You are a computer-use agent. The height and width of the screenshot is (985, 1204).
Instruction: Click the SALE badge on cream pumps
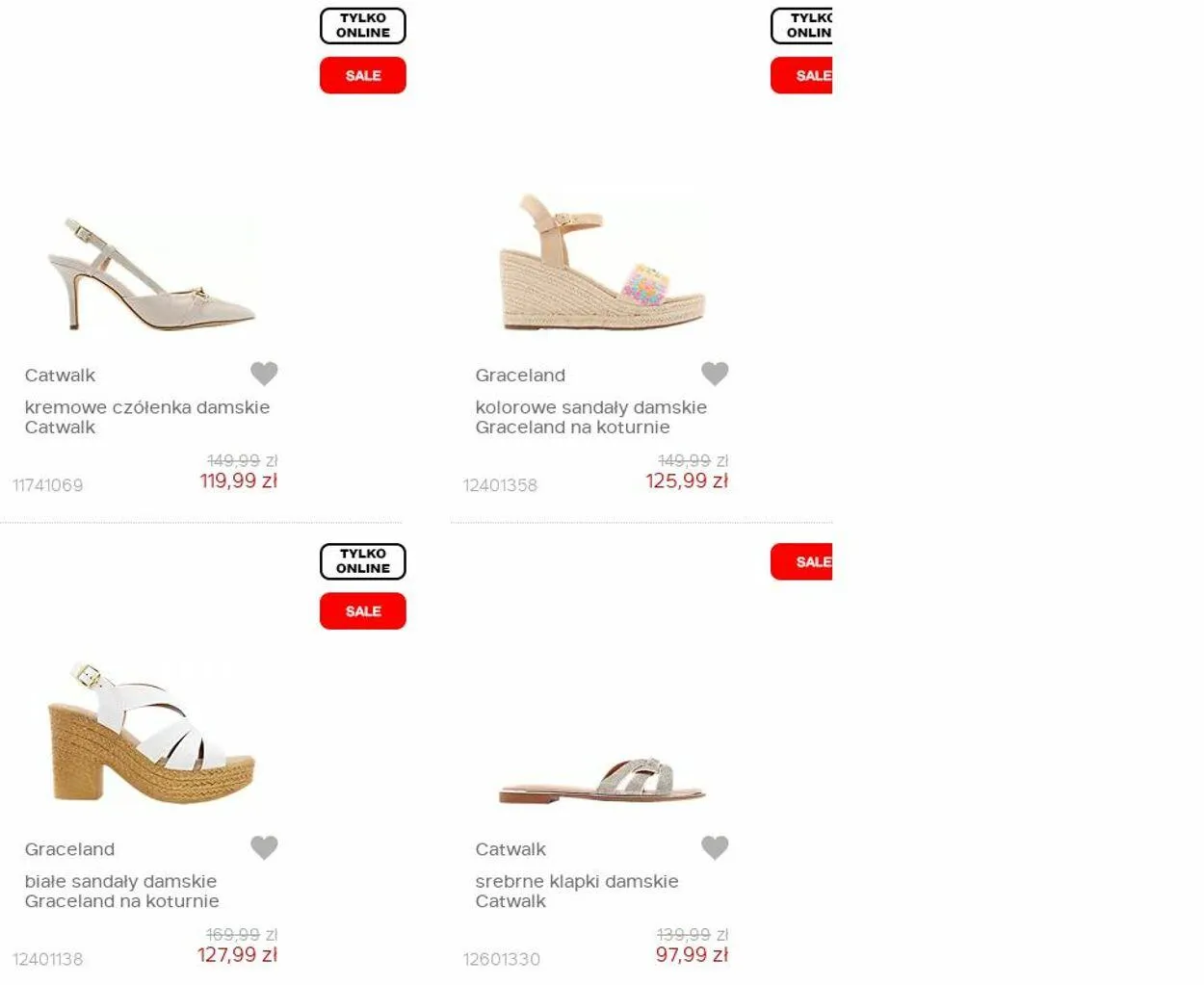(363, 75)
